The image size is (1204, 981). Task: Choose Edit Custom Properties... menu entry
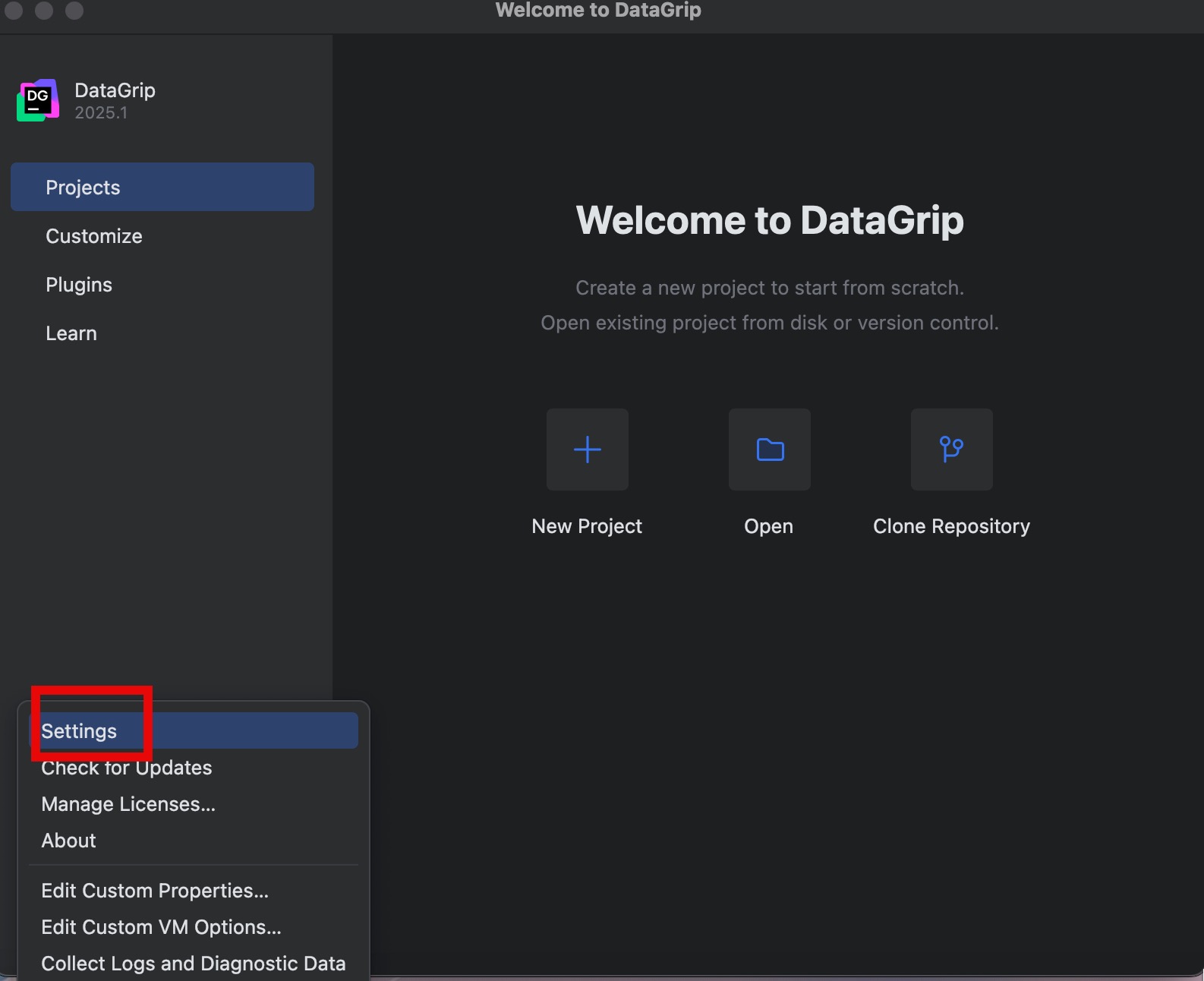[155, 891]
